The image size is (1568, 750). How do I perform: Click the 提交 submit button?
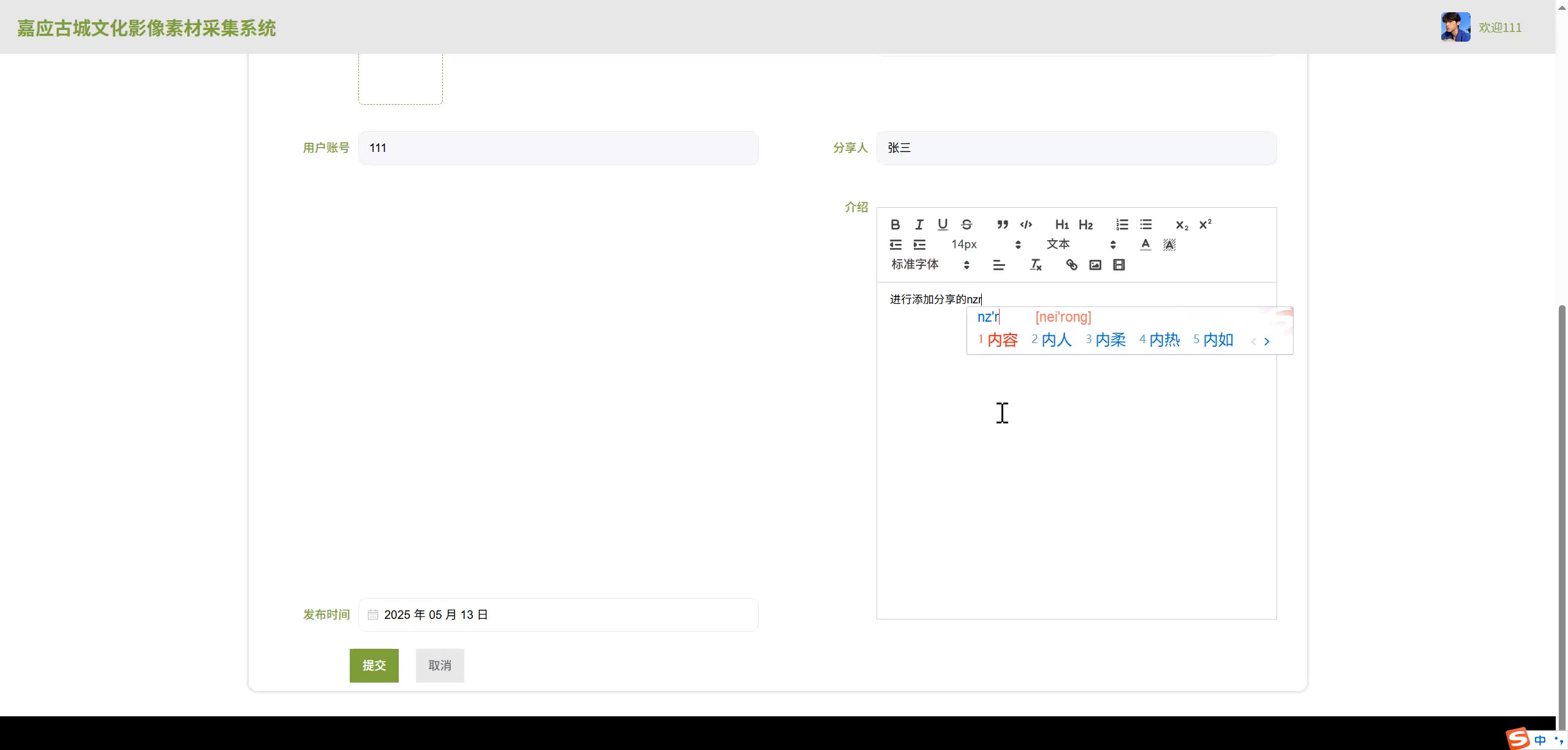pos(374,665)
